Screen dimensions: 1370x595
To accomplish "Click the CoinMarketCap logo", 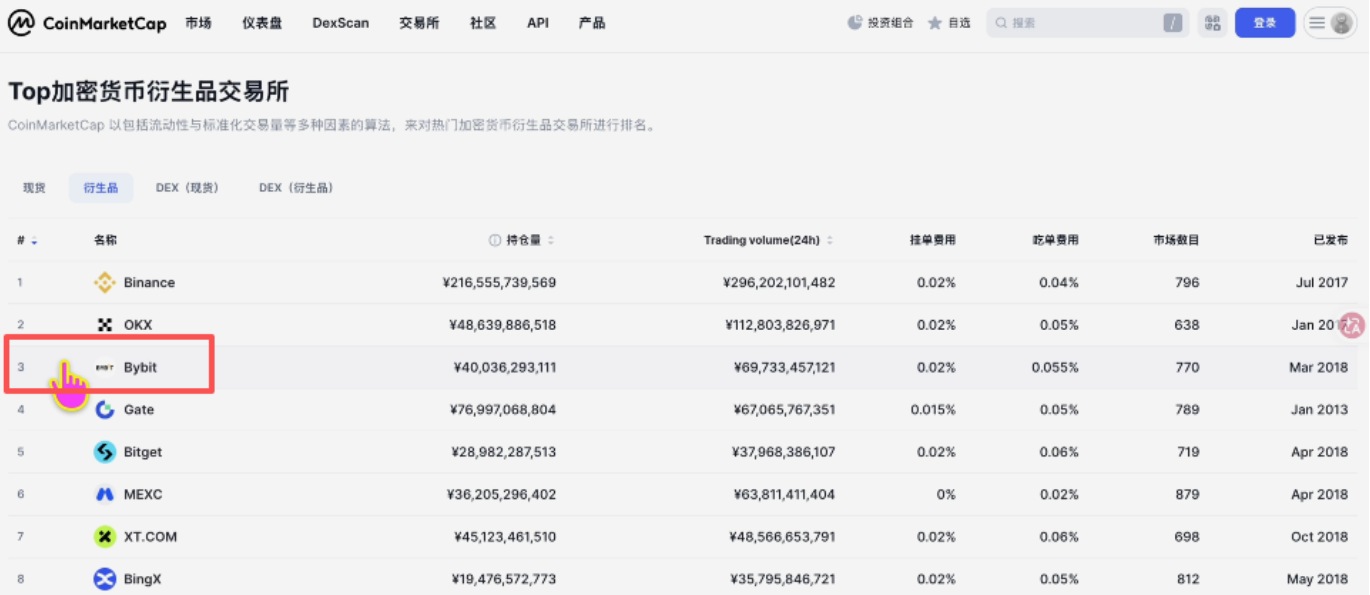I will (87, 23).
